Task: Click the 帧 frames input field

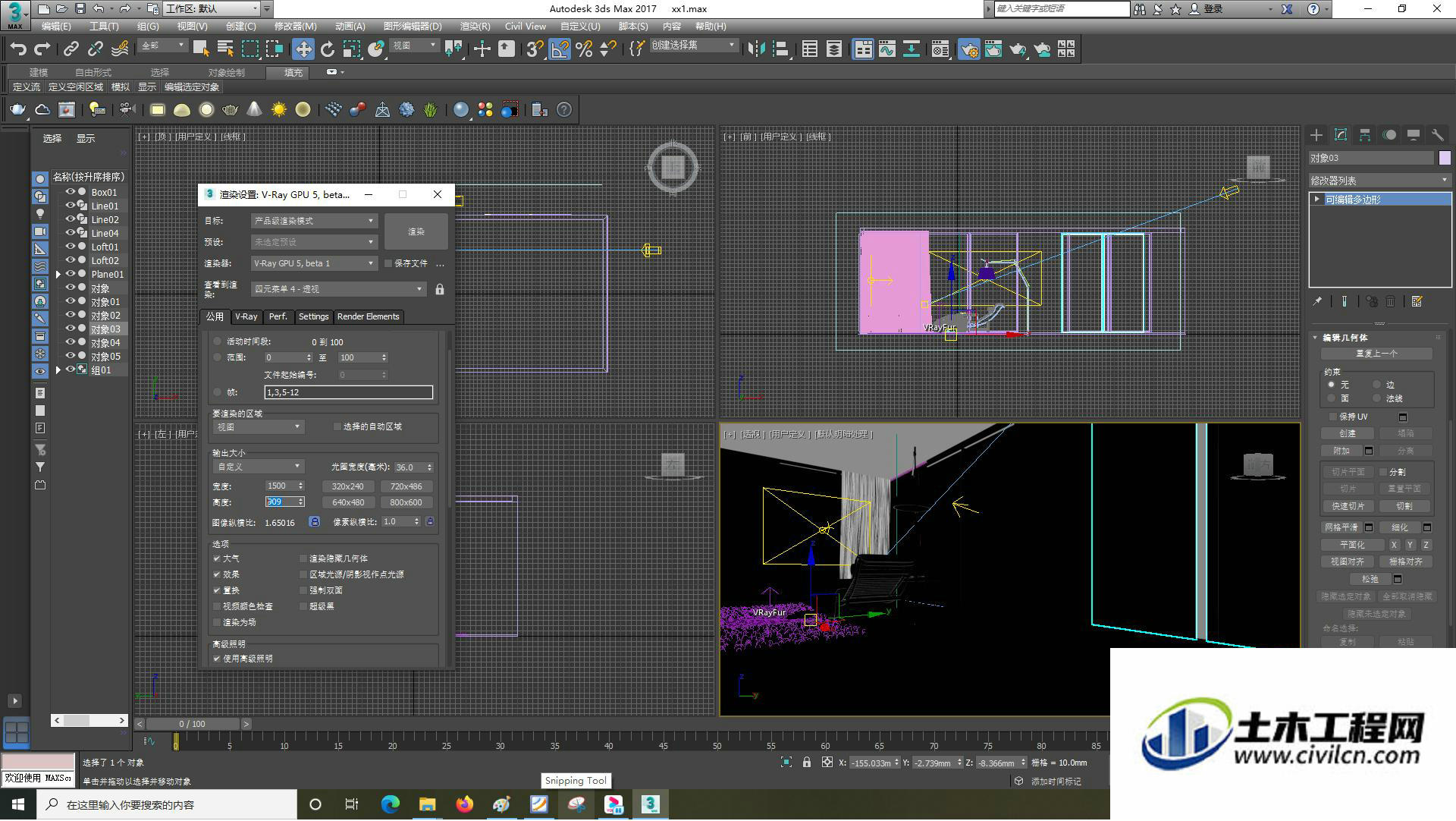Action: [348, 393]
